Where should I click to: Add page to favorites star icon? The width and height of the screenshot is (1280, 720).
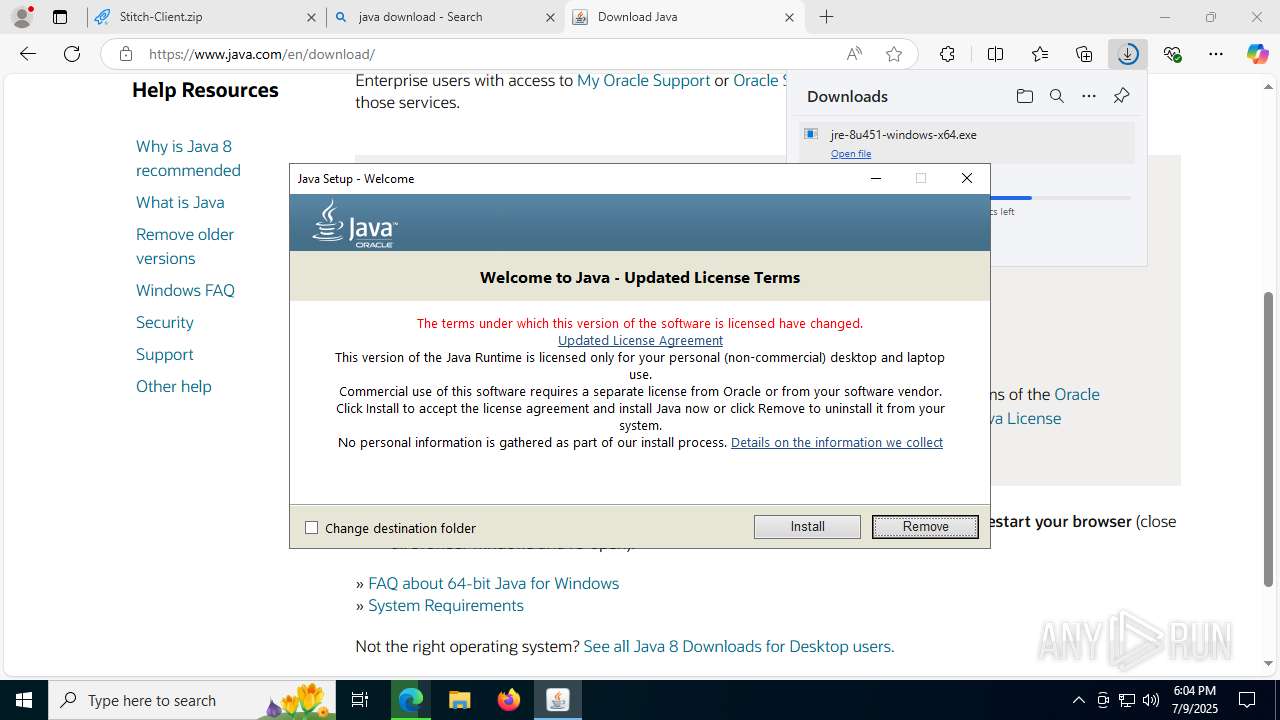coord(894,54)
